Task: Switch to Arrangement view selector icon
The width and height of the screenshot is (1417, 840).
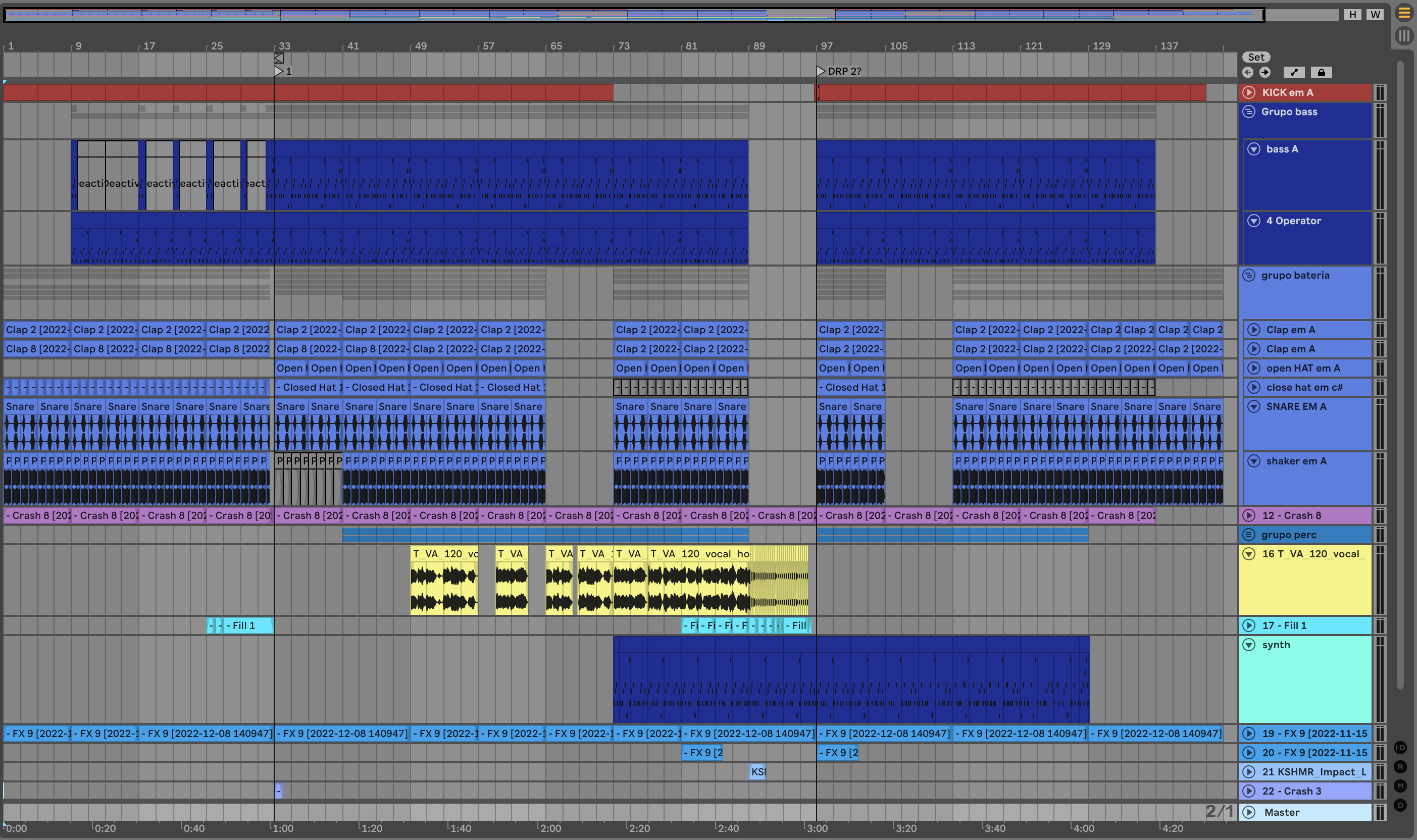Action: pyautogui.click(x=1404, y=13)
